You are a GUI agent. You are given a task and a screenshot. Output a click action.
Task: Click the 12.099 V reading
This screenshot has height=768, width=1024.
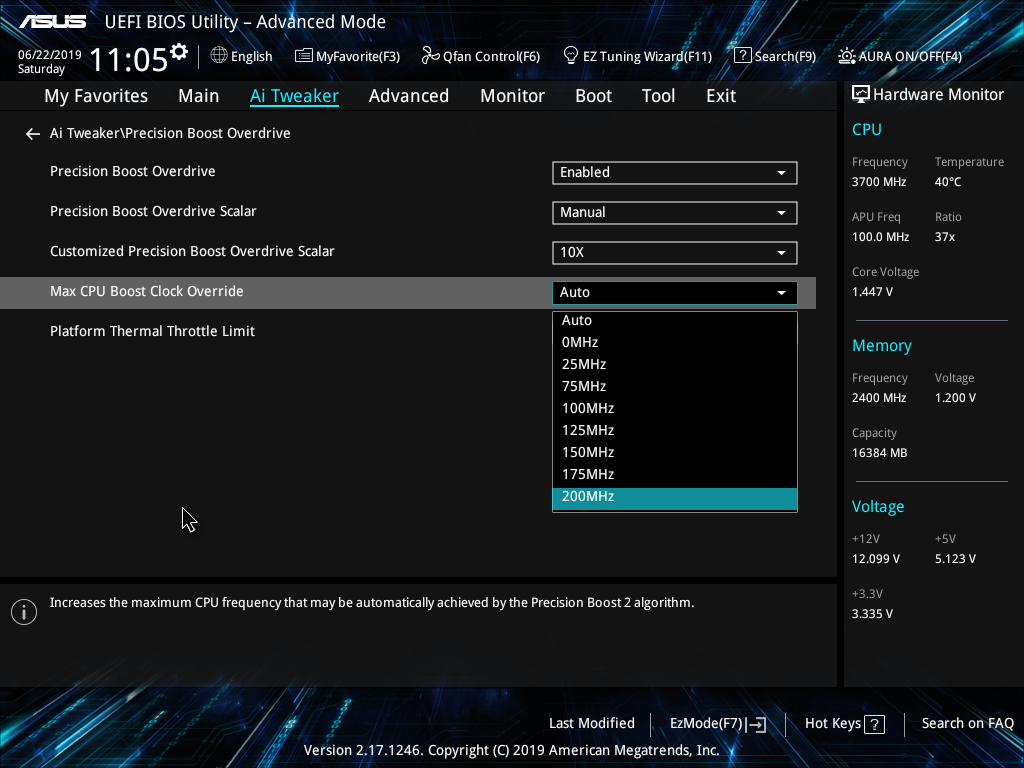876,559
